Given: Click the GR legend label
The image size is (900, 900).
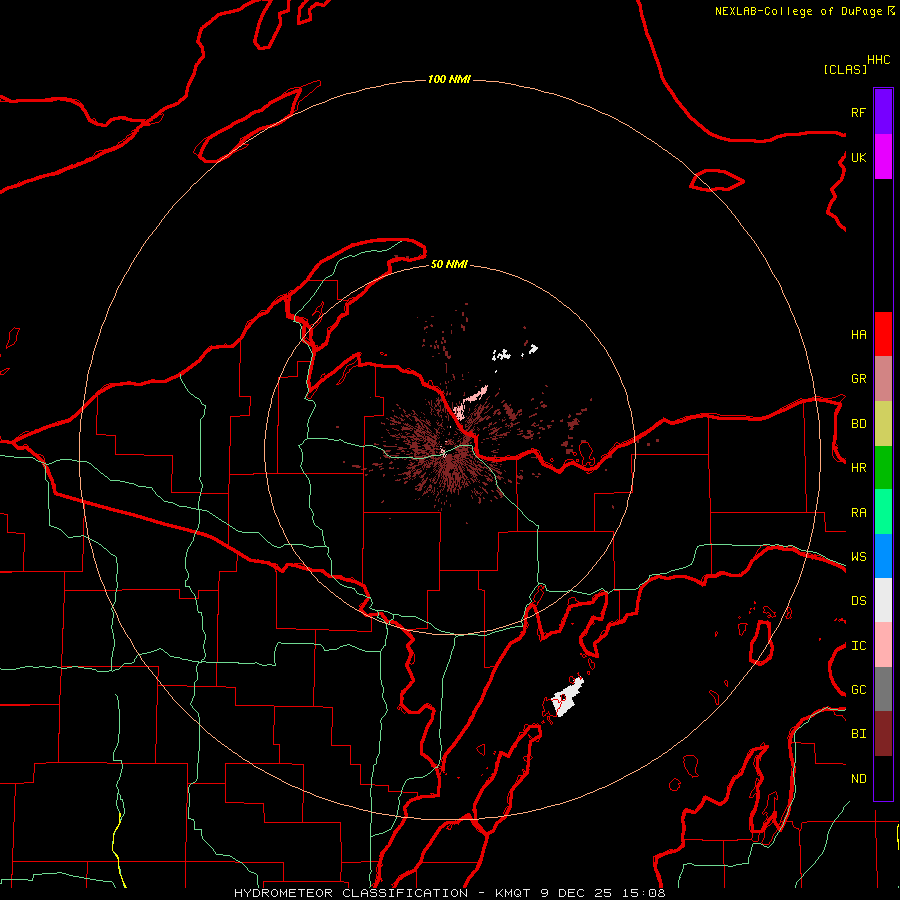Looking at the screenshot, I should coord(858,379).
